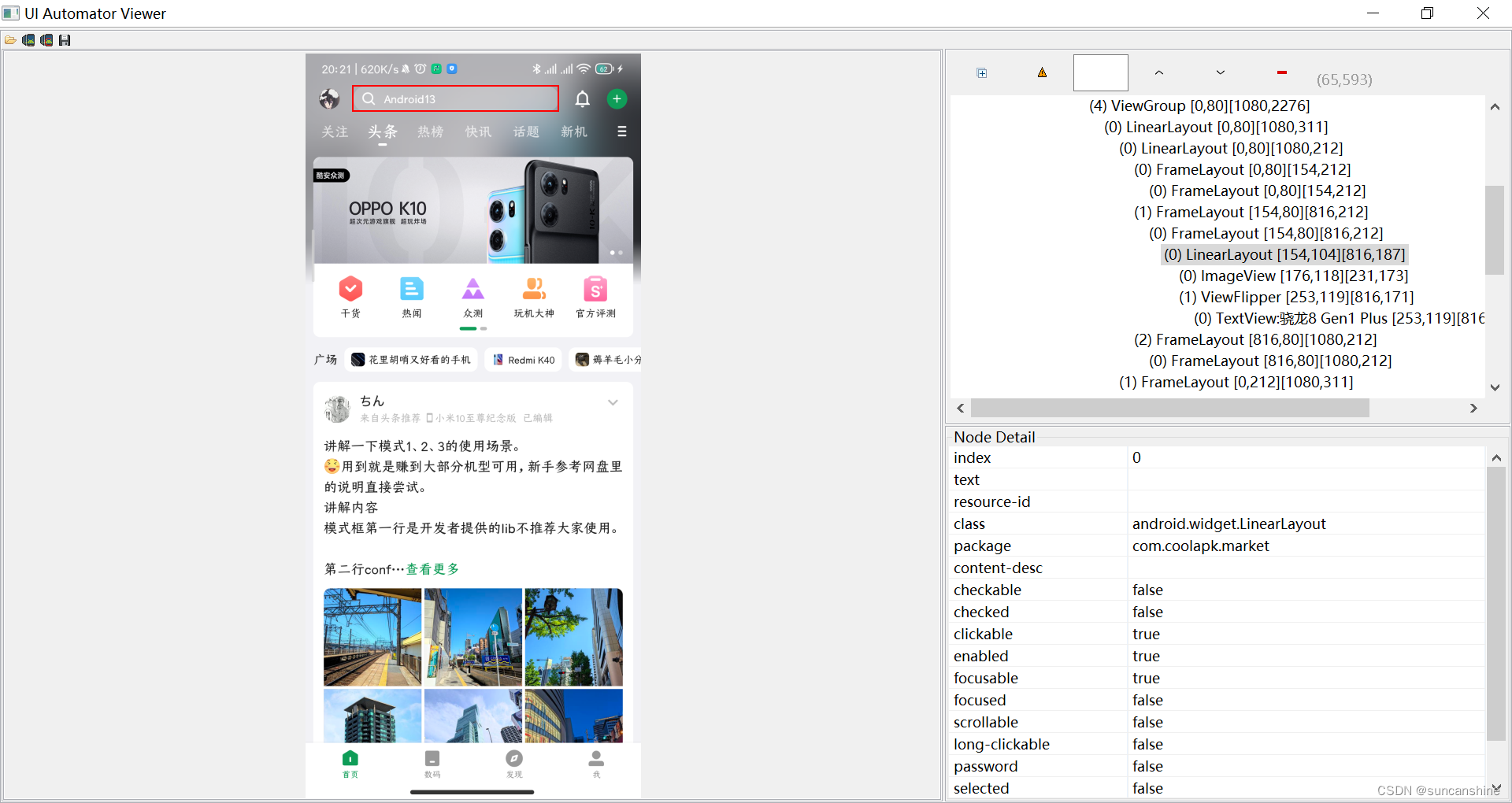Switch to the 热榜 tab
Viewport: 1512px width, 803px height.
click(x=430, y=131)
